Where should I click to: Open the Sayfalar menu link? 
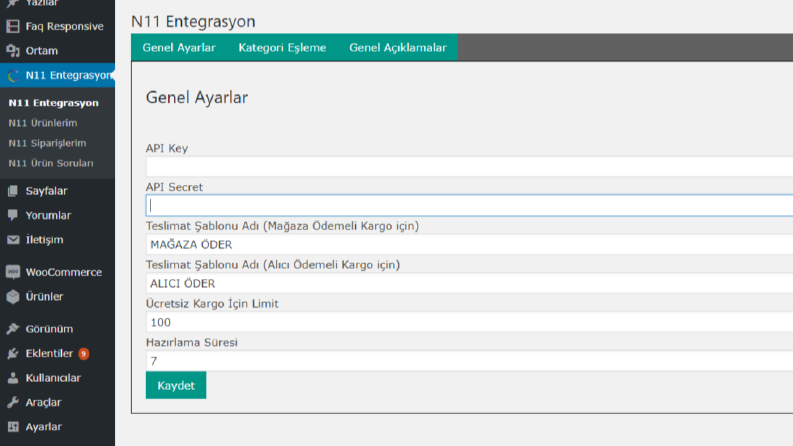click(x=47, y=191)
